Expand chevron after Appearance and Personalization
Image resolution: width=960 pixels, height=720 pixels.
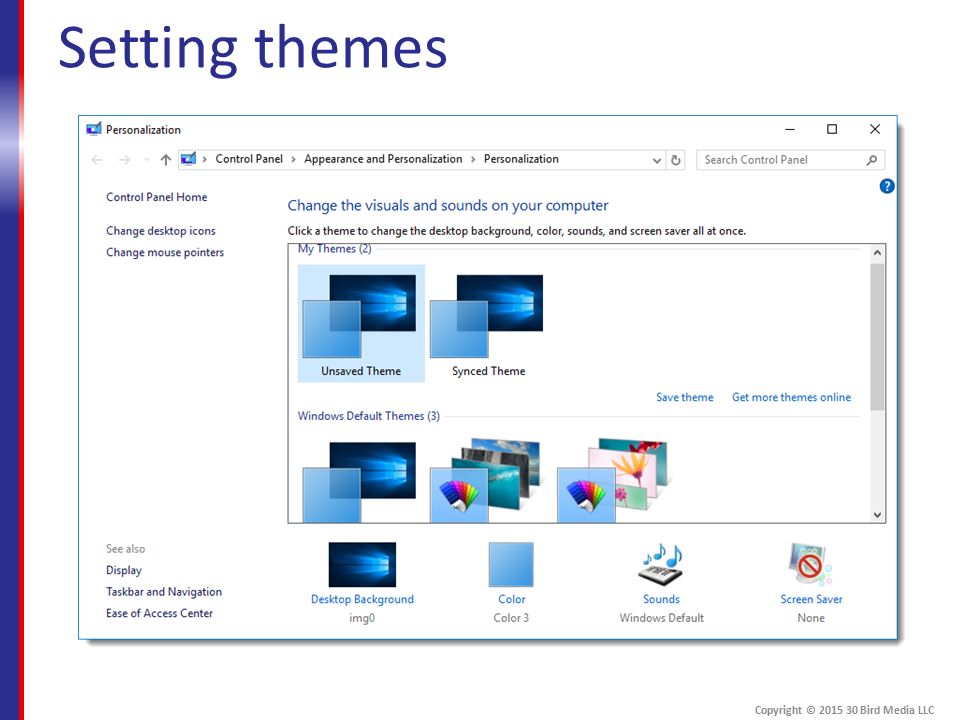[473, 160]
